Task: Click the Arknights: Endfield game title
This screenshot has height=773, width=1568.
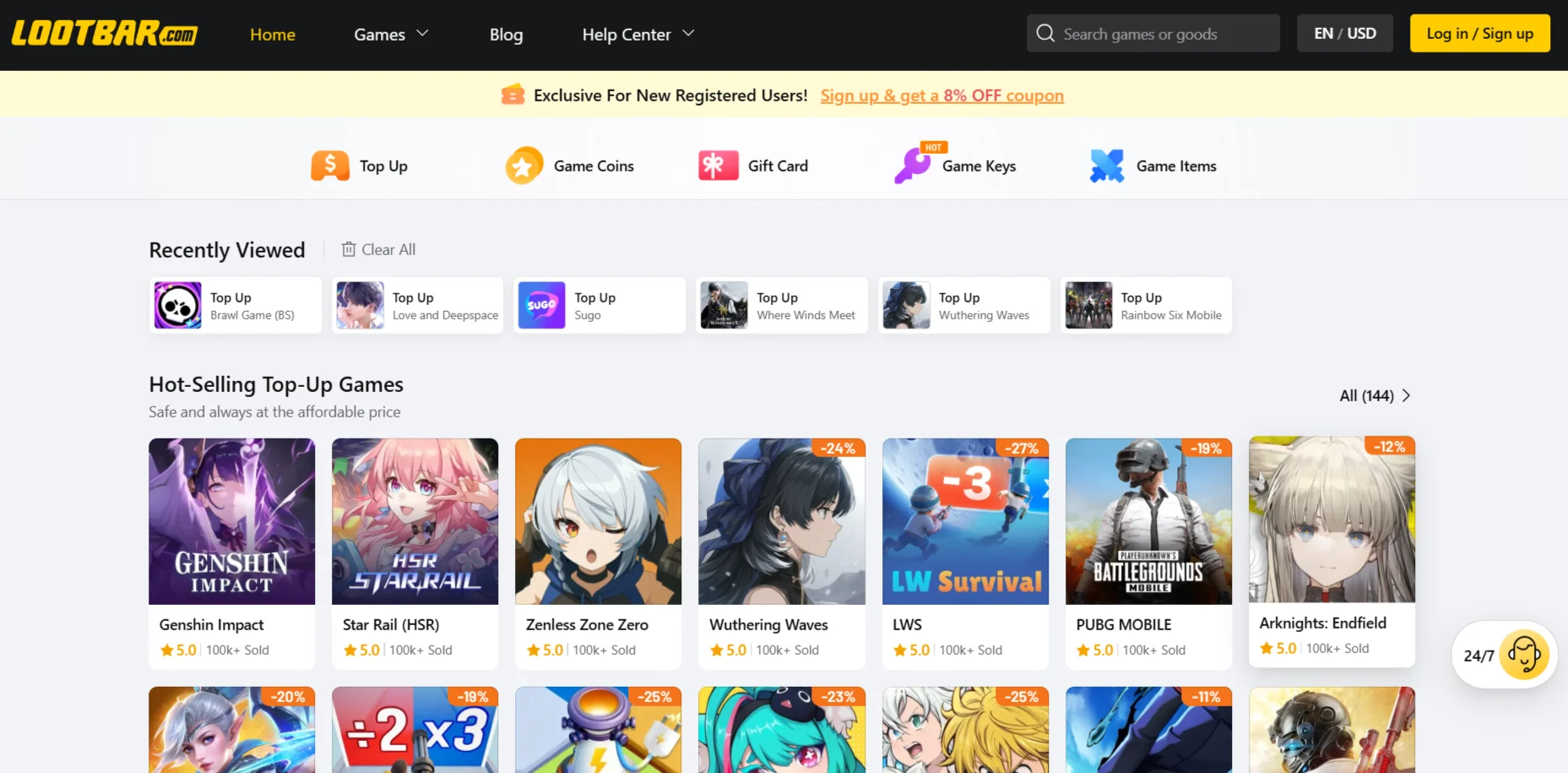Action: click(1322, 623)
